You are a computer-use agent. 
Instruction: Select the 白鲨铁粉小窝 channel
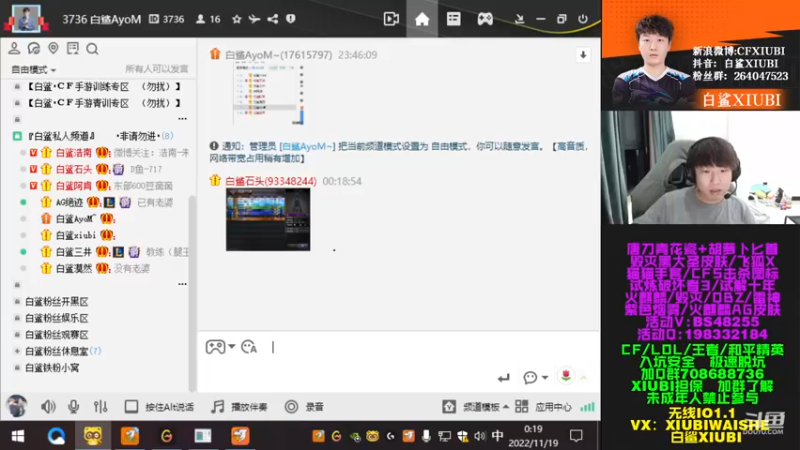(52, 368)
